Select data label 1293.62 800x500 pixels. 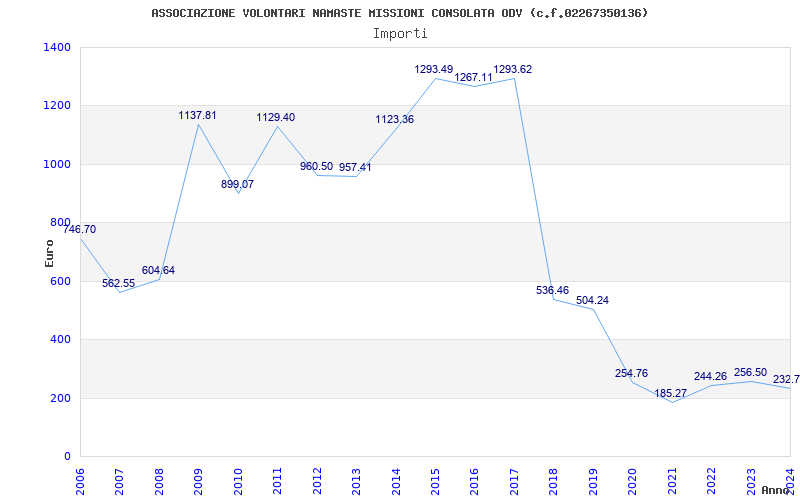pos(513,69)
